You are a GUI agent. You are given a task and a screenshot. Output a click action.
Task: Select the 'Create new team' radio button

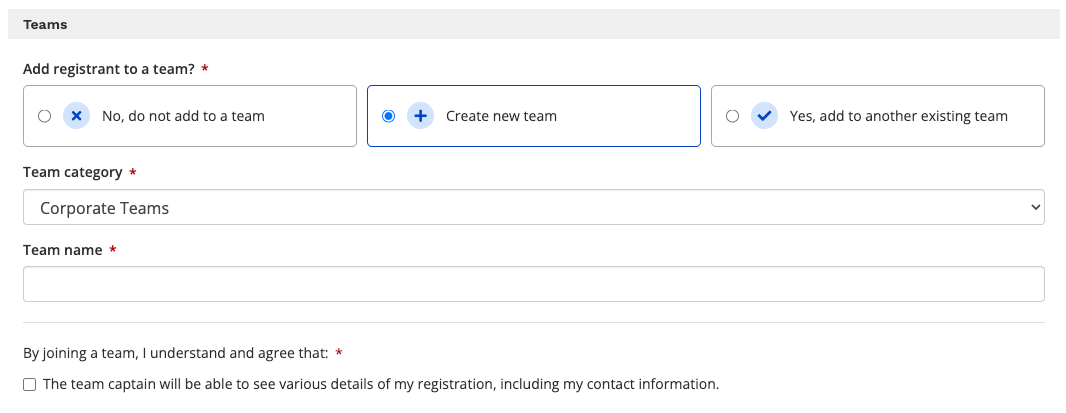pos(388,116)
